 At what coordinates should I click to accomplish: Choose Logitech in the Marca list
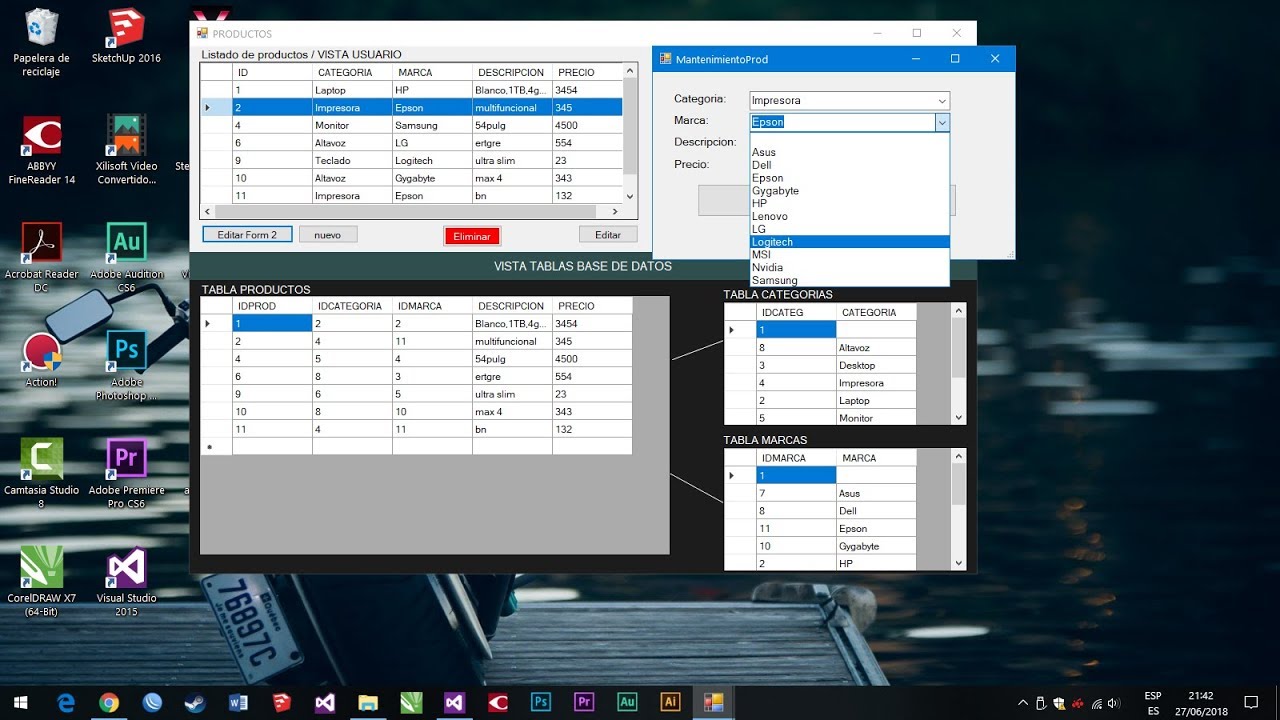(x=849, y=242)
